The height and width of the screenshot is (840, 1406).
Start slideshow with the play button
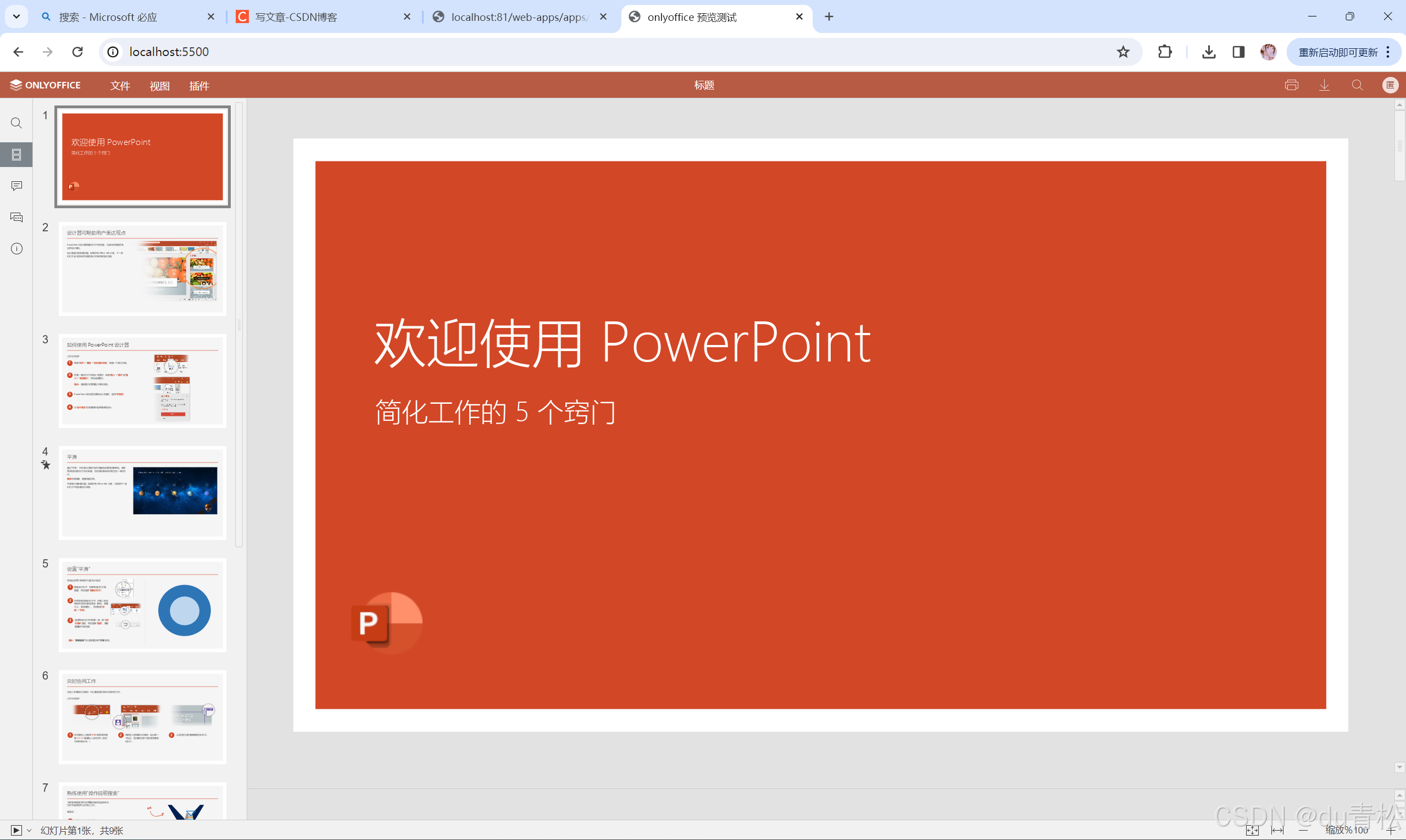point(16,830)
